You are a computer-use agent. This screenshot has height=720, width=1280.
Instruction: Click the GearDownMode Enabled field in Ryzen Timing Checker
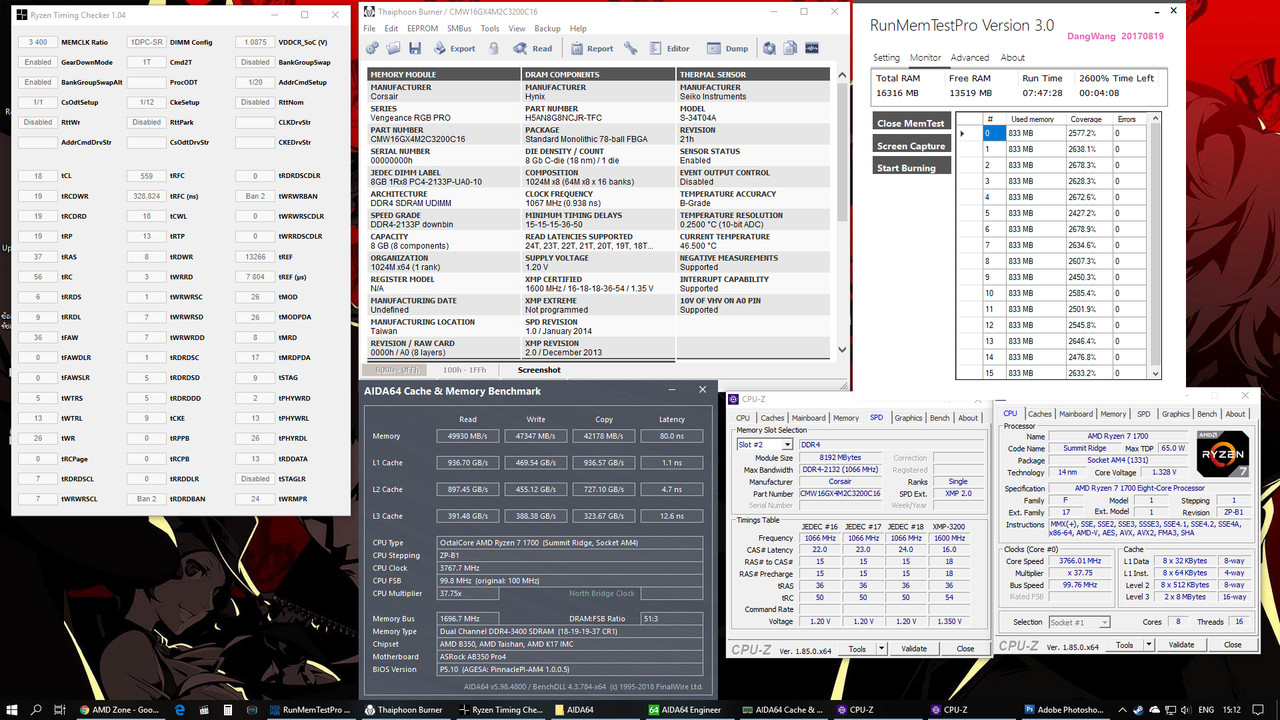tap(38, 62)
